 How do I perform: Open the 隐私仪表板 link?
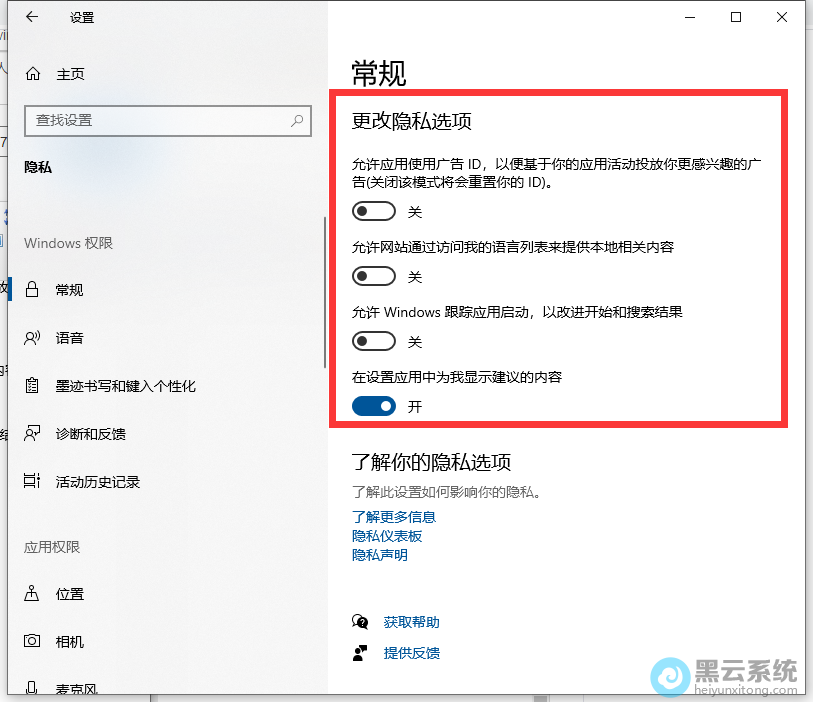coord(387,536)
